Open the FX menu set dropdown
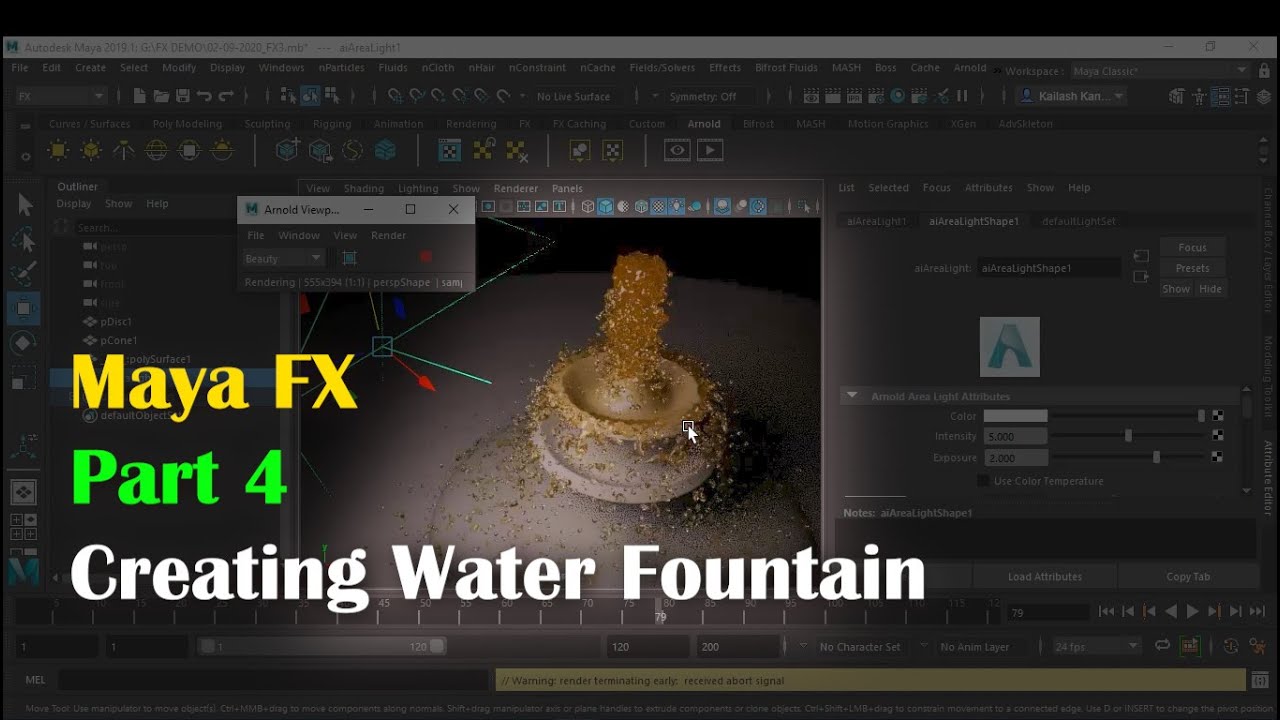The width and height of the screenshot is (1280, 720). pyautogui.click(x=60, y=96)
